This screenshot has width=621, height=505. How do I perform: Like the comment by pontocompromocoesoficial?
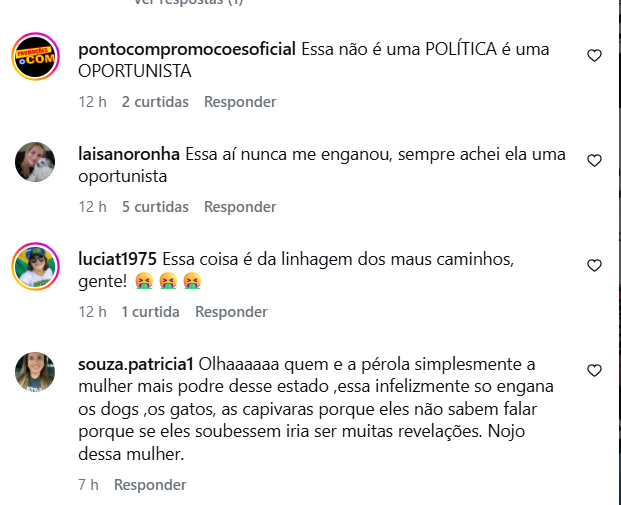click(594, 56)
